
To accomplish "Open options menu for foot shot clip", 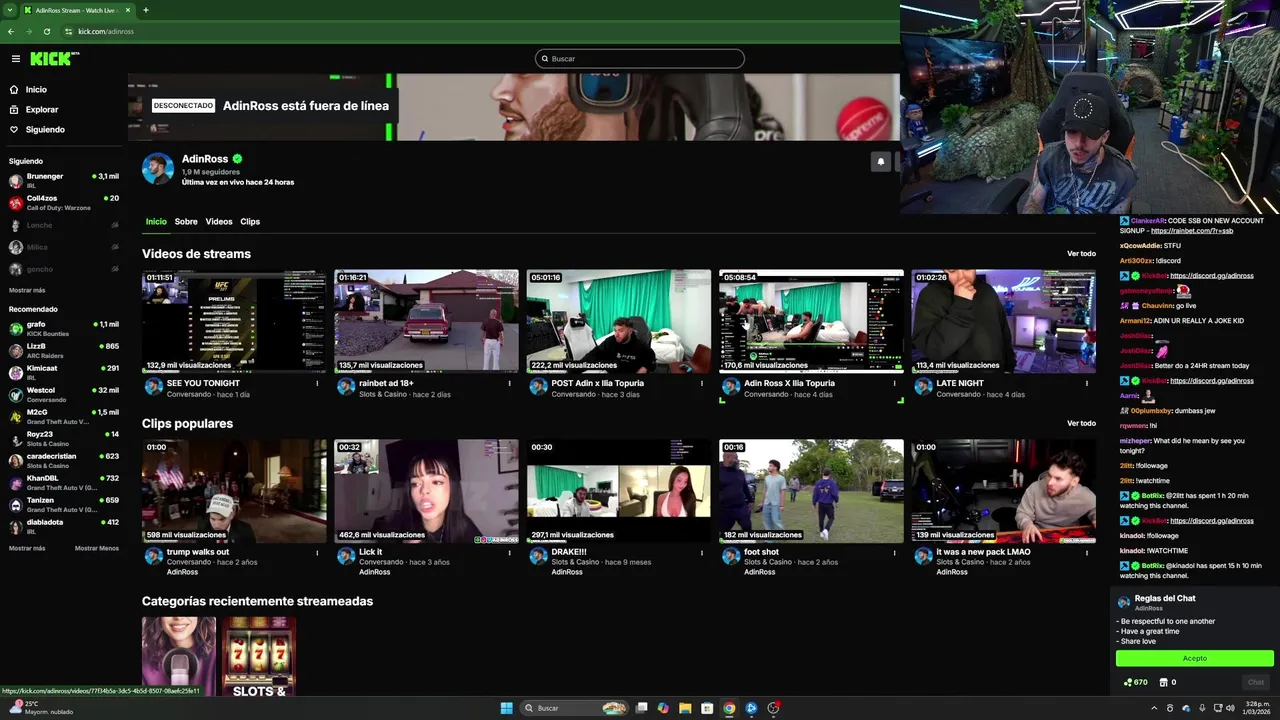I will pos(894,552).
